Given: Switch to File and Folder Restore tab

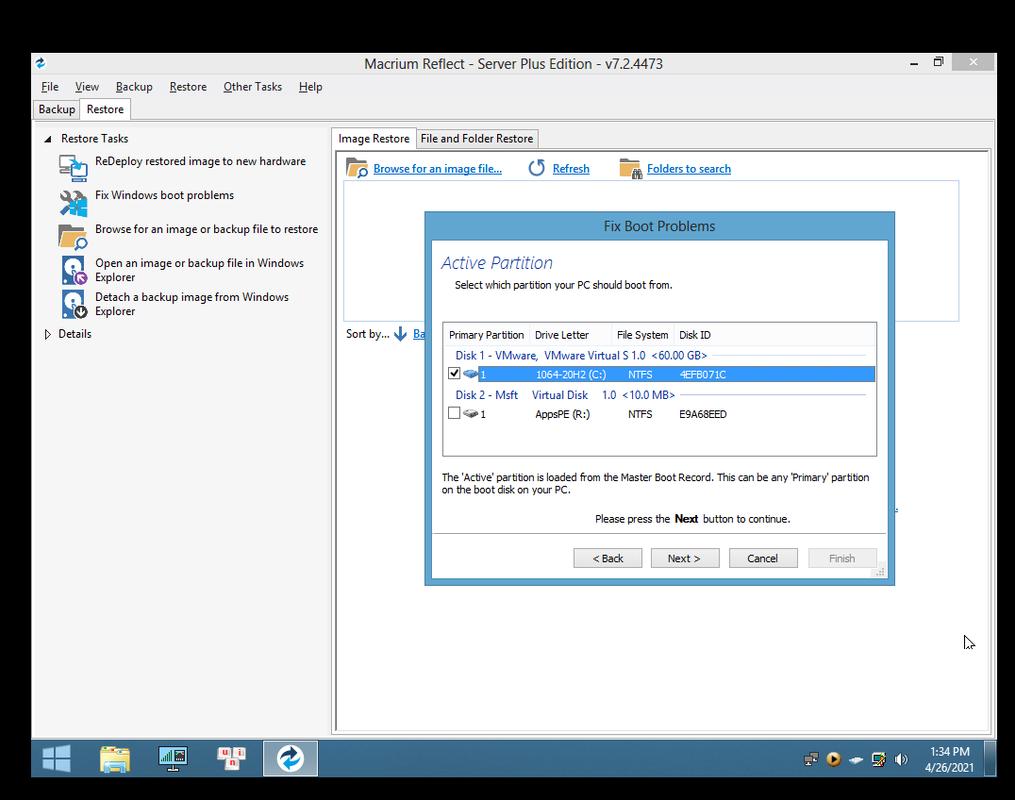Looking at the screenshot, I should pos(476,139).
